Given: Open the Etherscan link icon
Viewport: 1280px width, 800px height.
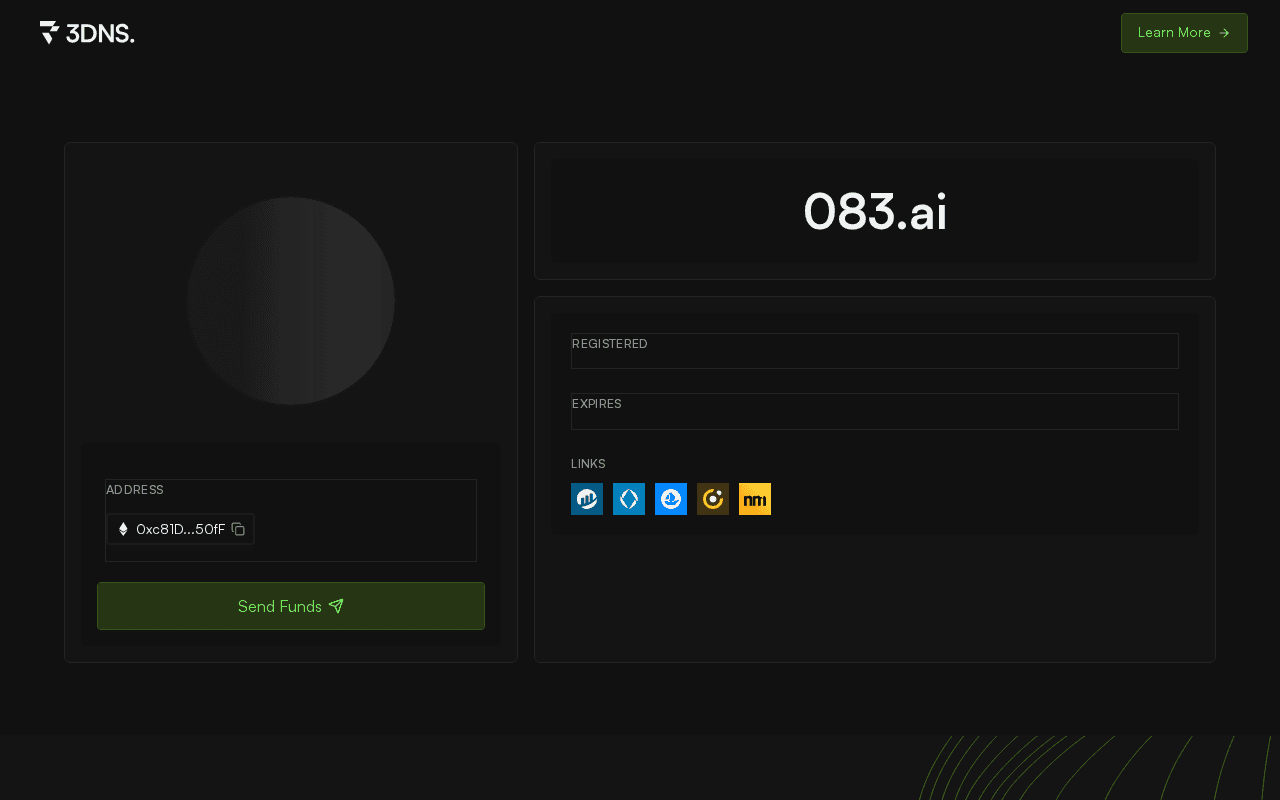Looking at the screenshot, I should tap(587, 499).
